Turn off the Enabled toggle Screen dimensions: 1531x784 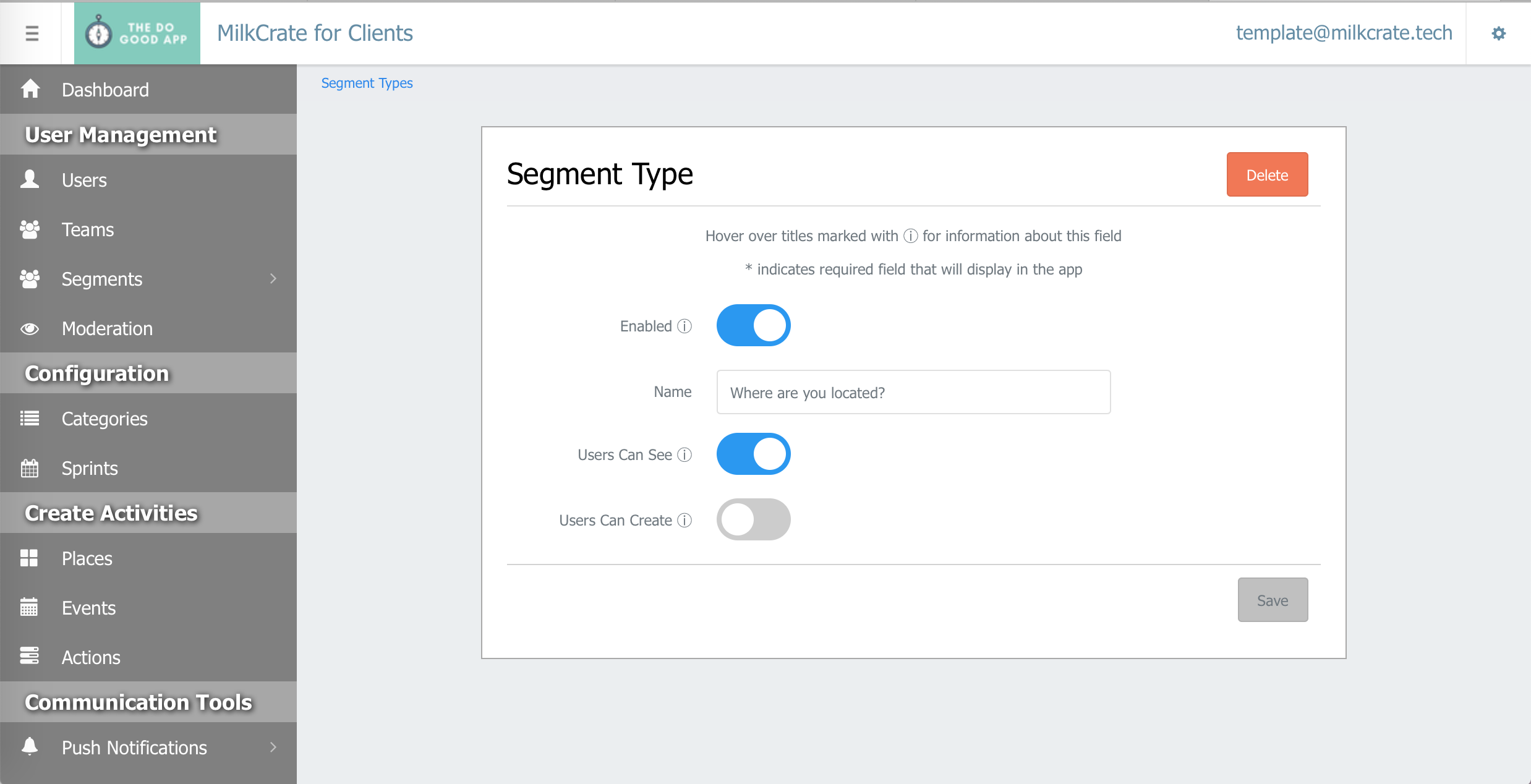tap(753, 325)
